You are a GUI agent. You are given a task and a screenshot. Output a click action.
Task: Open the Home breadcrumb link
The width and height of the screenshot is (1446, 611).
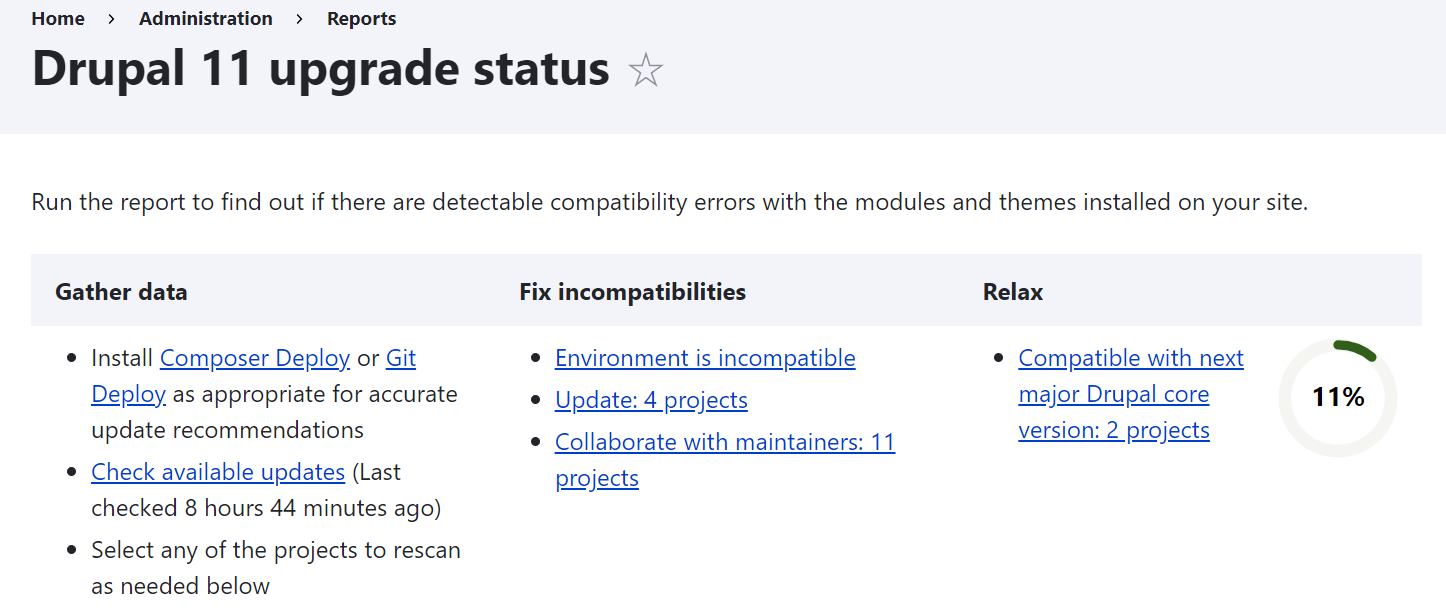click(57, 18)
